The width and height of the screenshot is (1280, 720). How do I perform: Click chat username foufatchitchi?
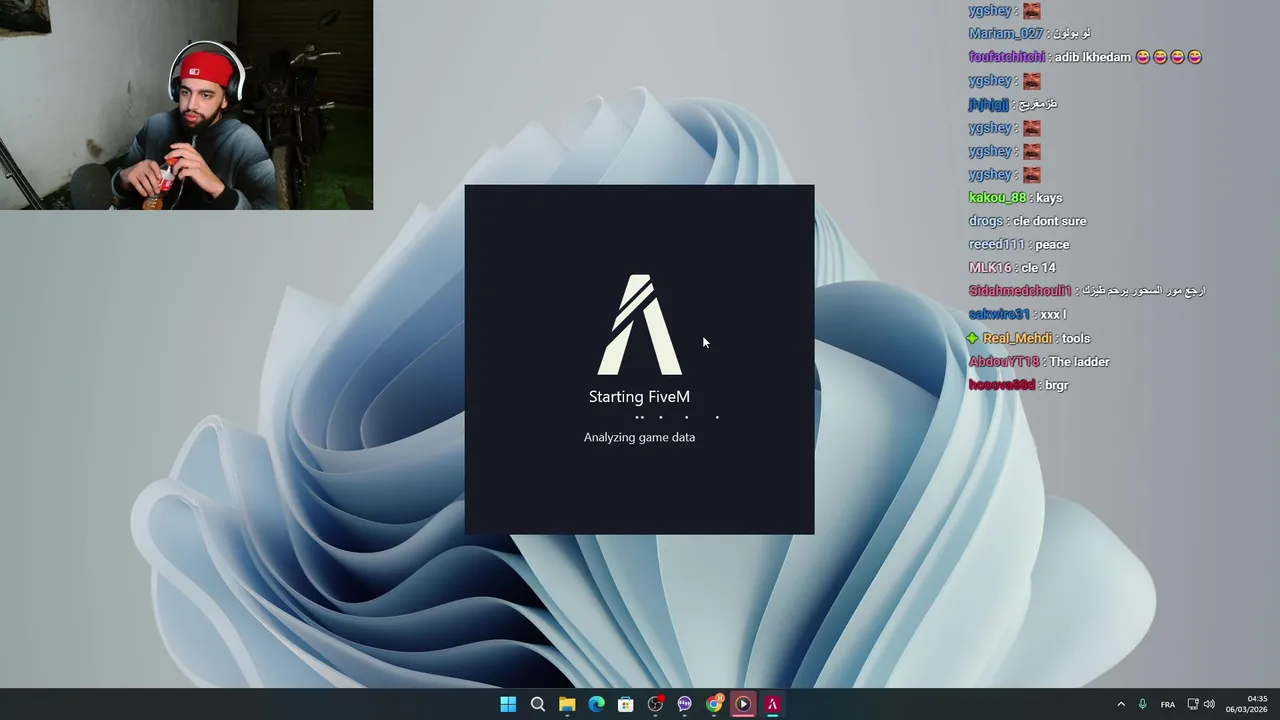coord(1007,57)
